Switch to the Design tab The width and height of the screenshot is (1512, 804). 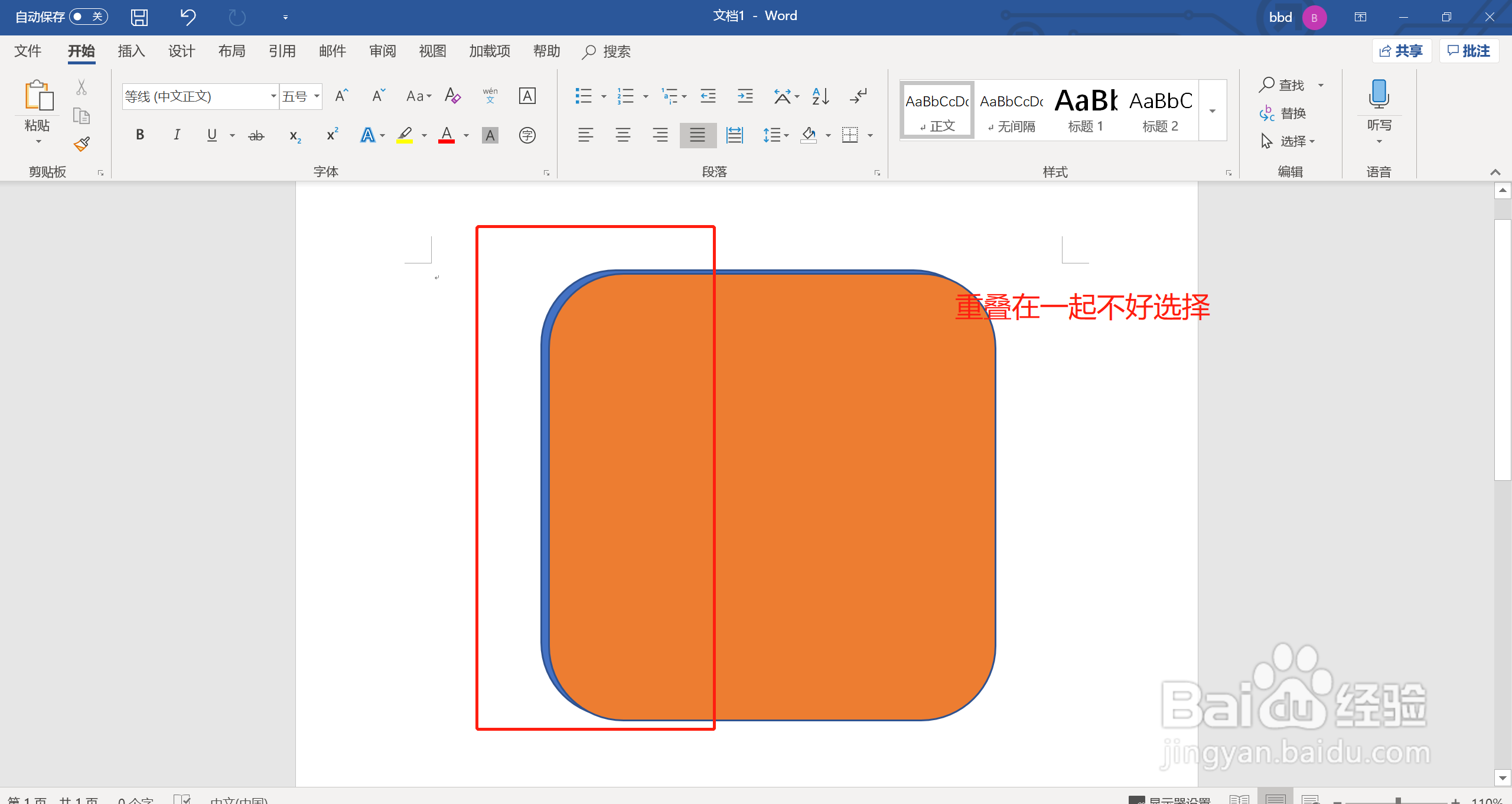click(181, 51)
